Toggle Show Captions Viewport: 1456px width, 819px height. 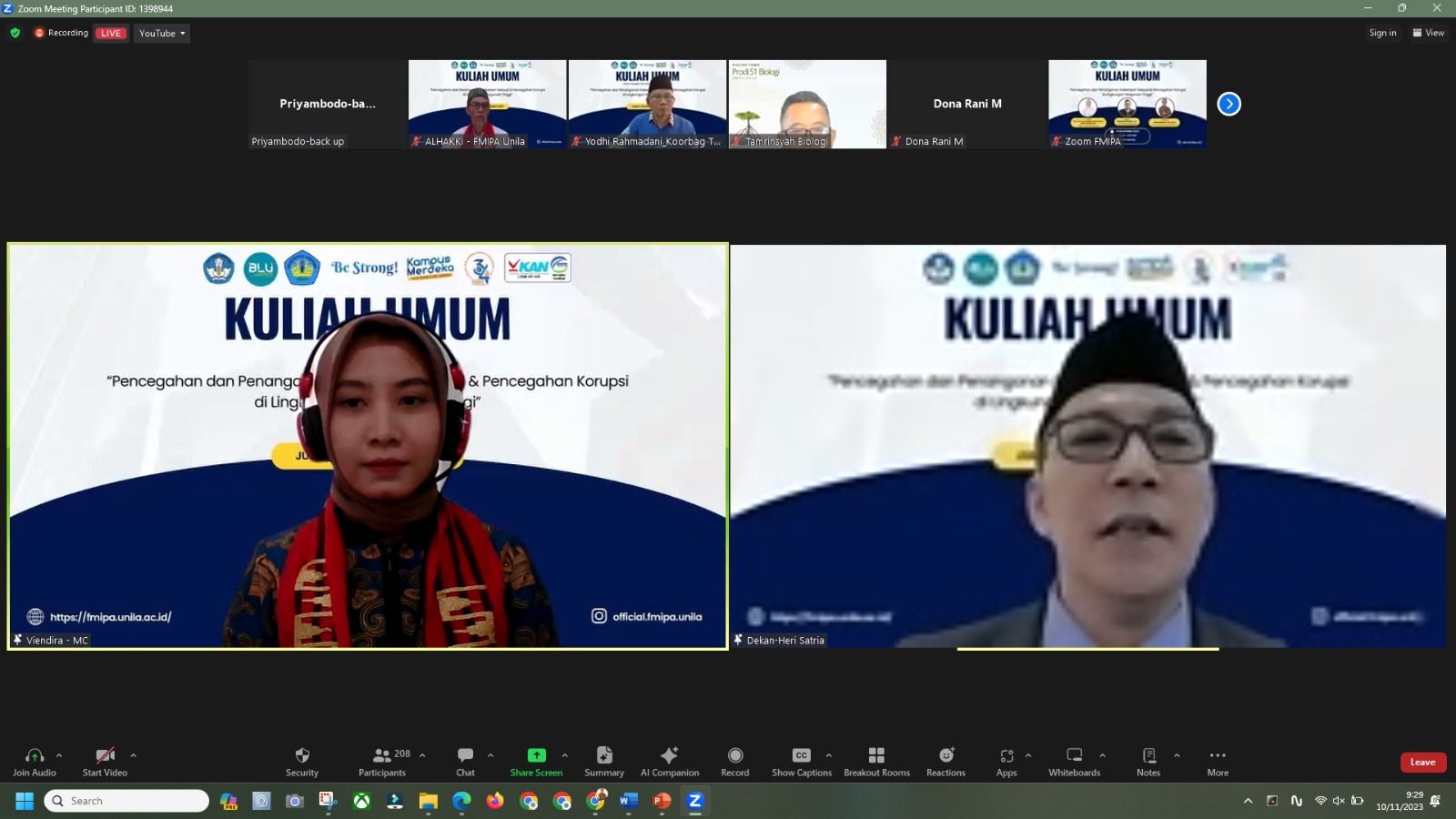(801, 761)
